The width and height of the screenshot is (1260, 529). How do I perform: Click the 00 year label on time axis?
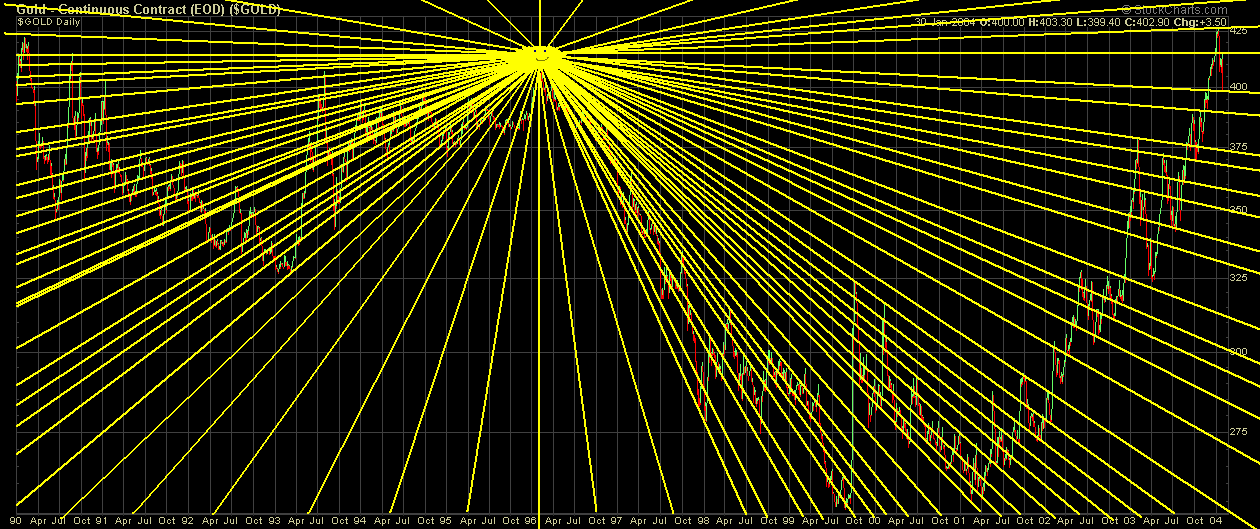coord(876,521)
